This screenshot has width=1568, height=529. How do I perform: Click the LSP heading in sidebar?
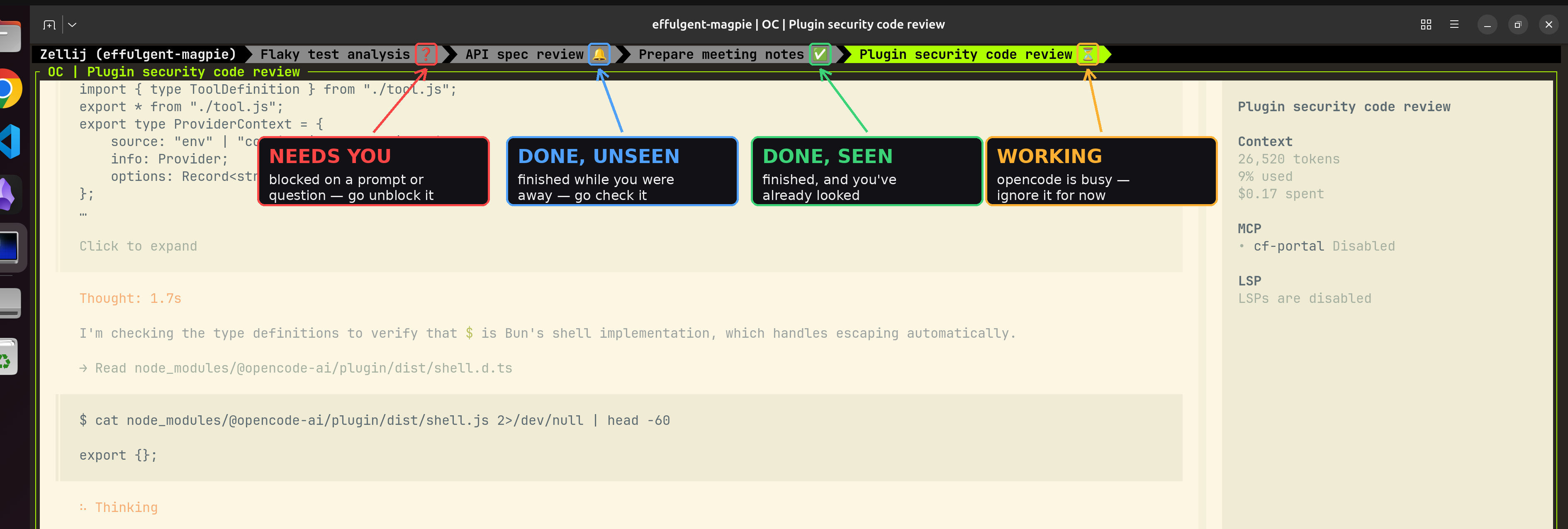click(x=1249, y=280)
